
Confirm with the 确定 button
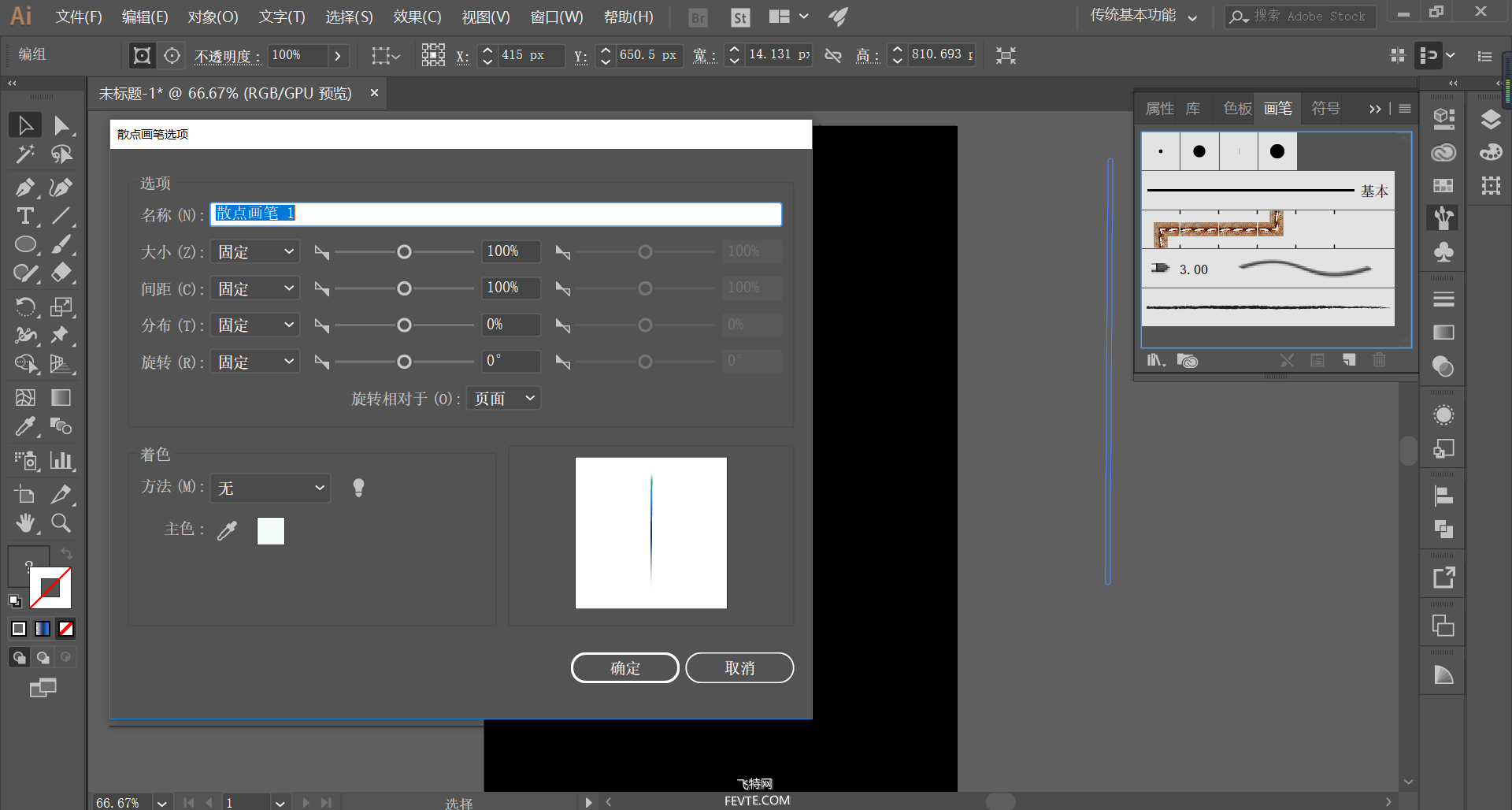625,668
